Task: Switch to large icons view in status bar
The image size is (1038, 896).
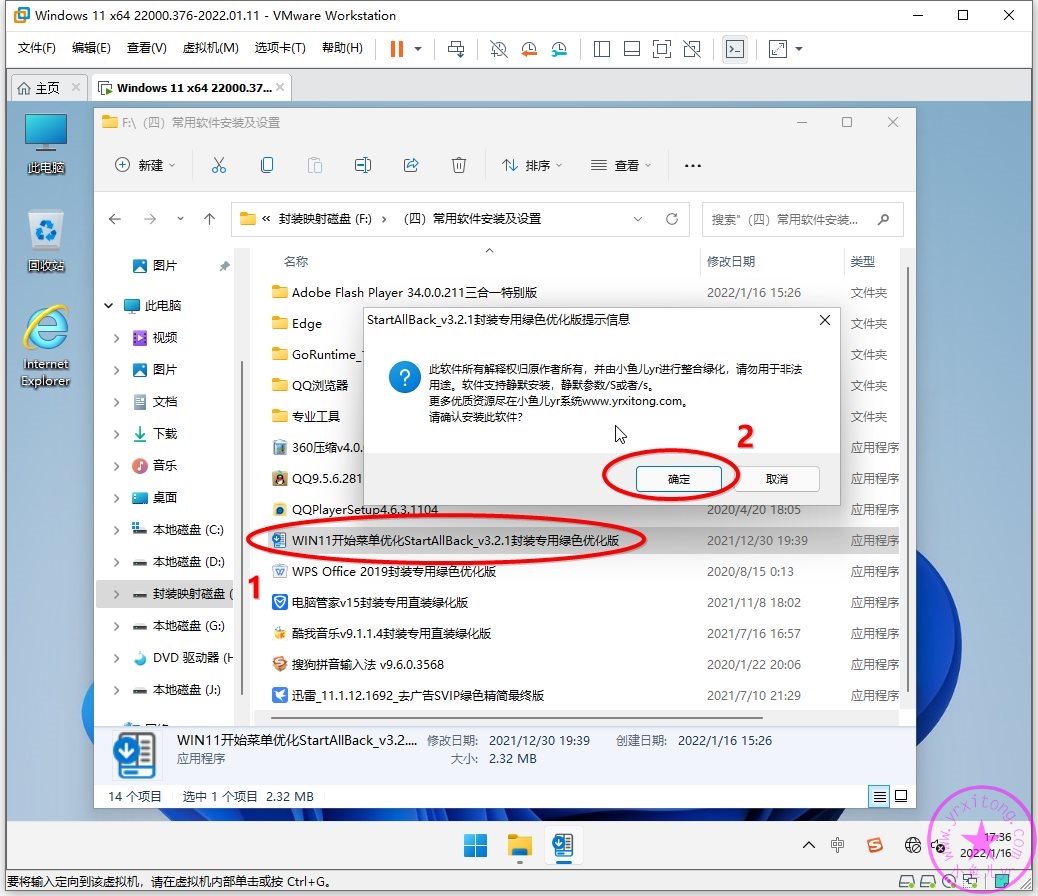Action: [901, 797]
